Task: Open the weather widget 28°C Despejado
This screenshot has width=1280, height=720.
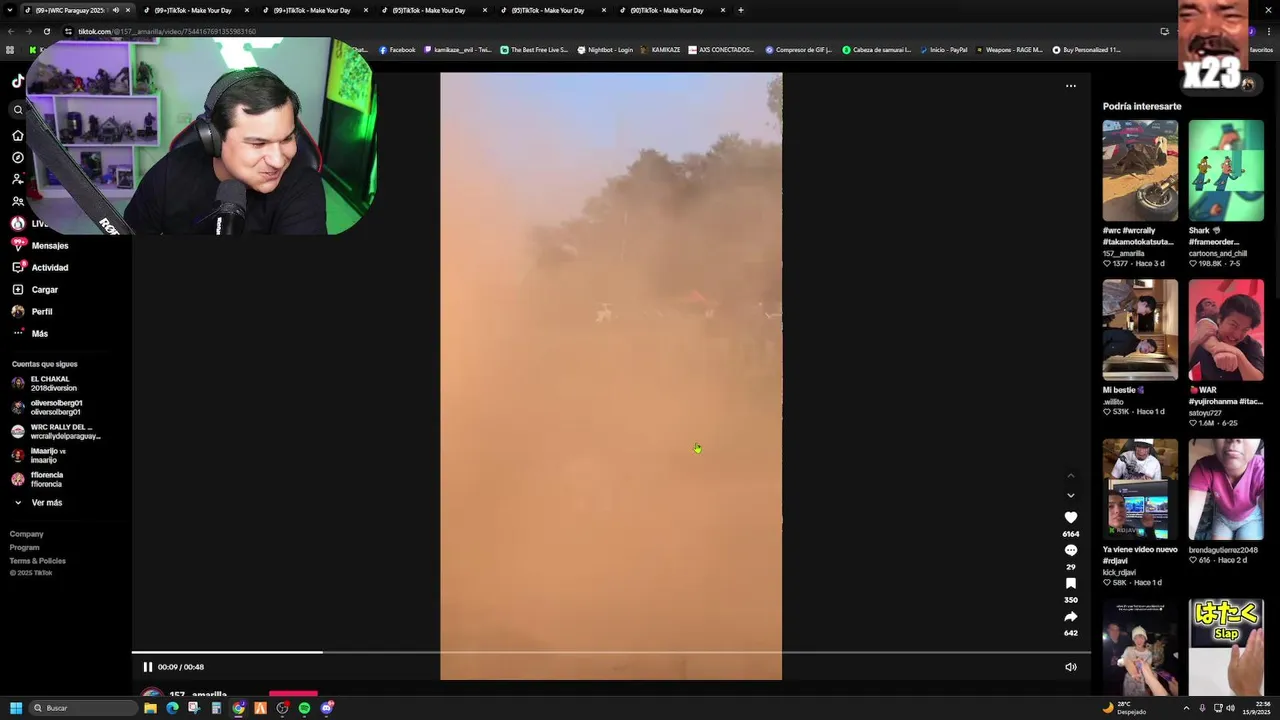Action: 1124,708
